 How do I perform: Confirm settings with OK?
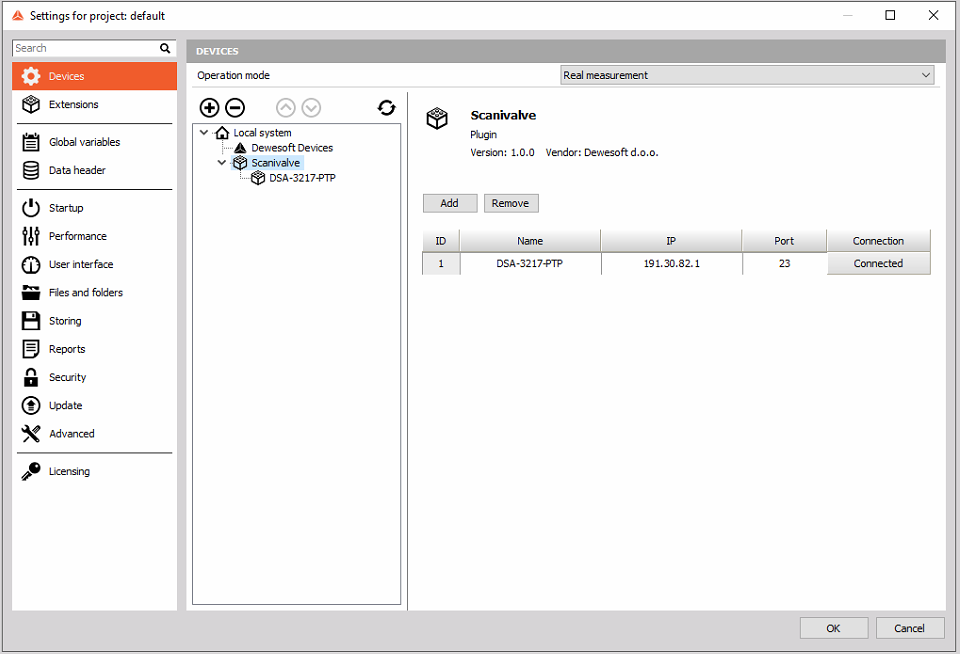[834, 628]
